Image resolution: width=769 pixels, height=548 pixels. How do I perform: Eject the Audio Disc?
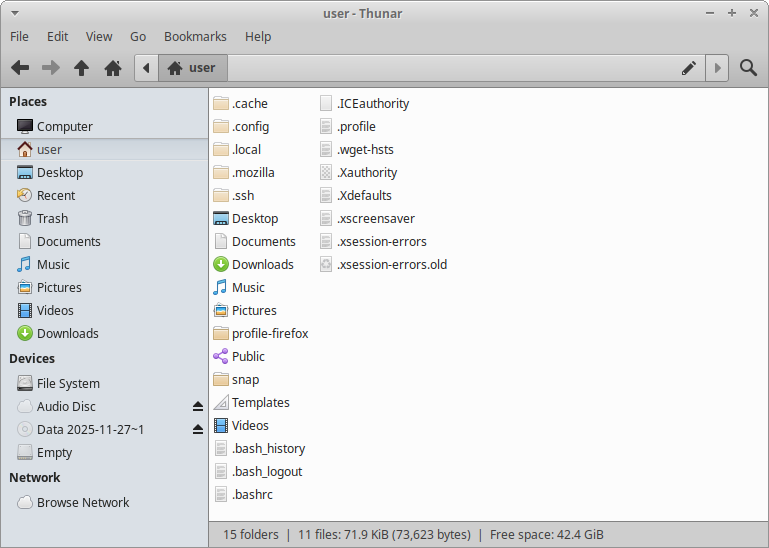point(198,406)
